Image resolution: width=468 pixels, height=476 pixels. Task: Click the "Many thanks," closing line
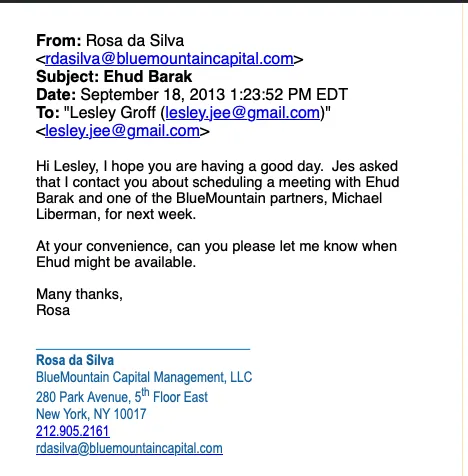[79, 294]
